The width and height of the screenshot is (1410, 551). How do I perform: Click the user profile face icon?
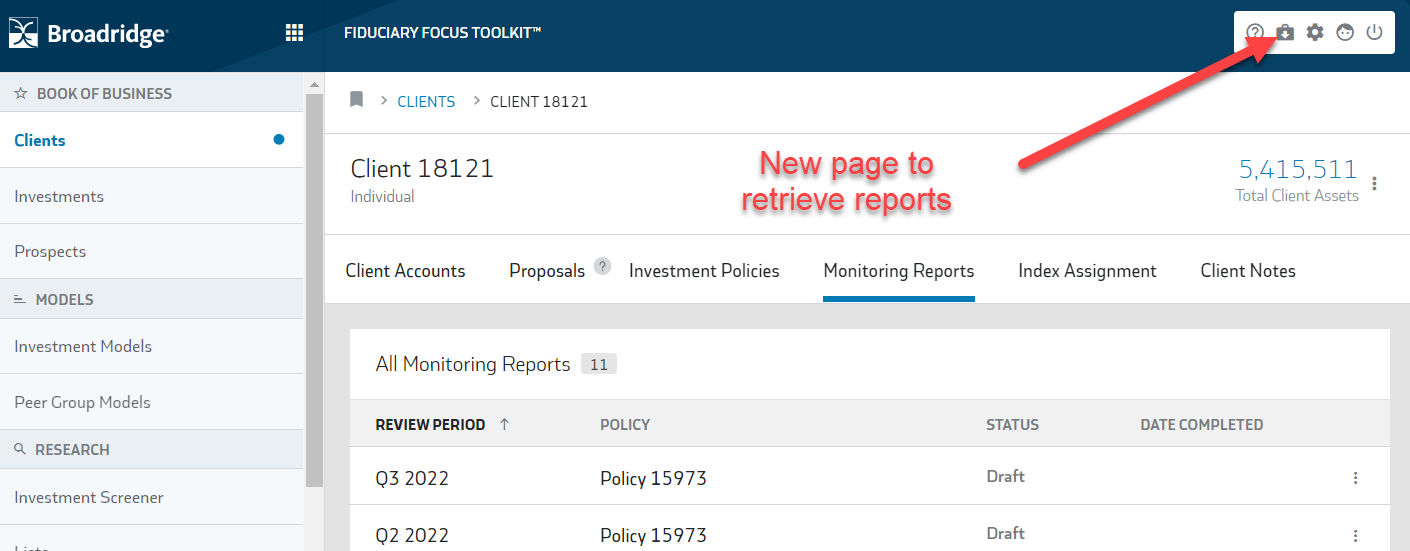coord(1345,33)
